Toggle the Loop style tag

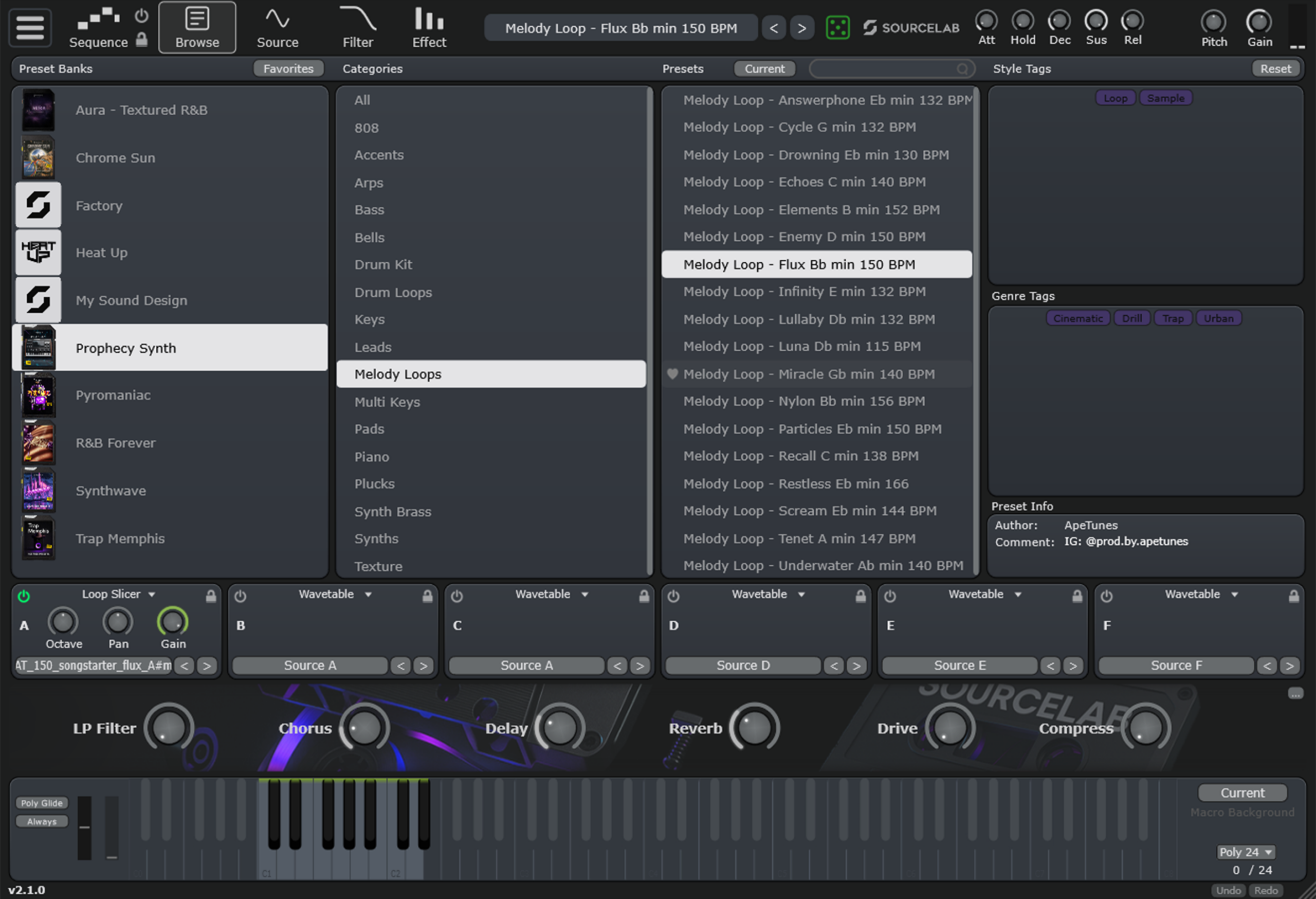click(x=1115, y=98)
